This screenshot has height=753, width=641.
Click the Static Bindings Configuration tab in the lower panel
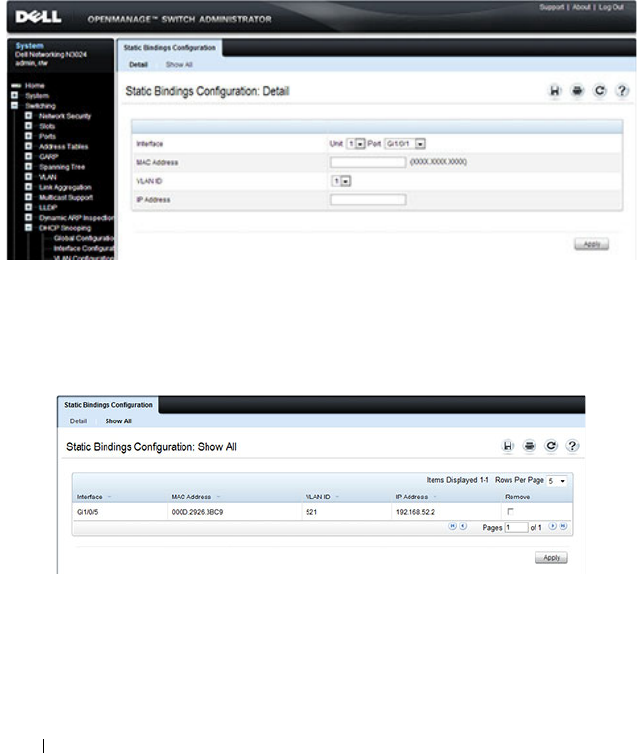coord(108,405)
